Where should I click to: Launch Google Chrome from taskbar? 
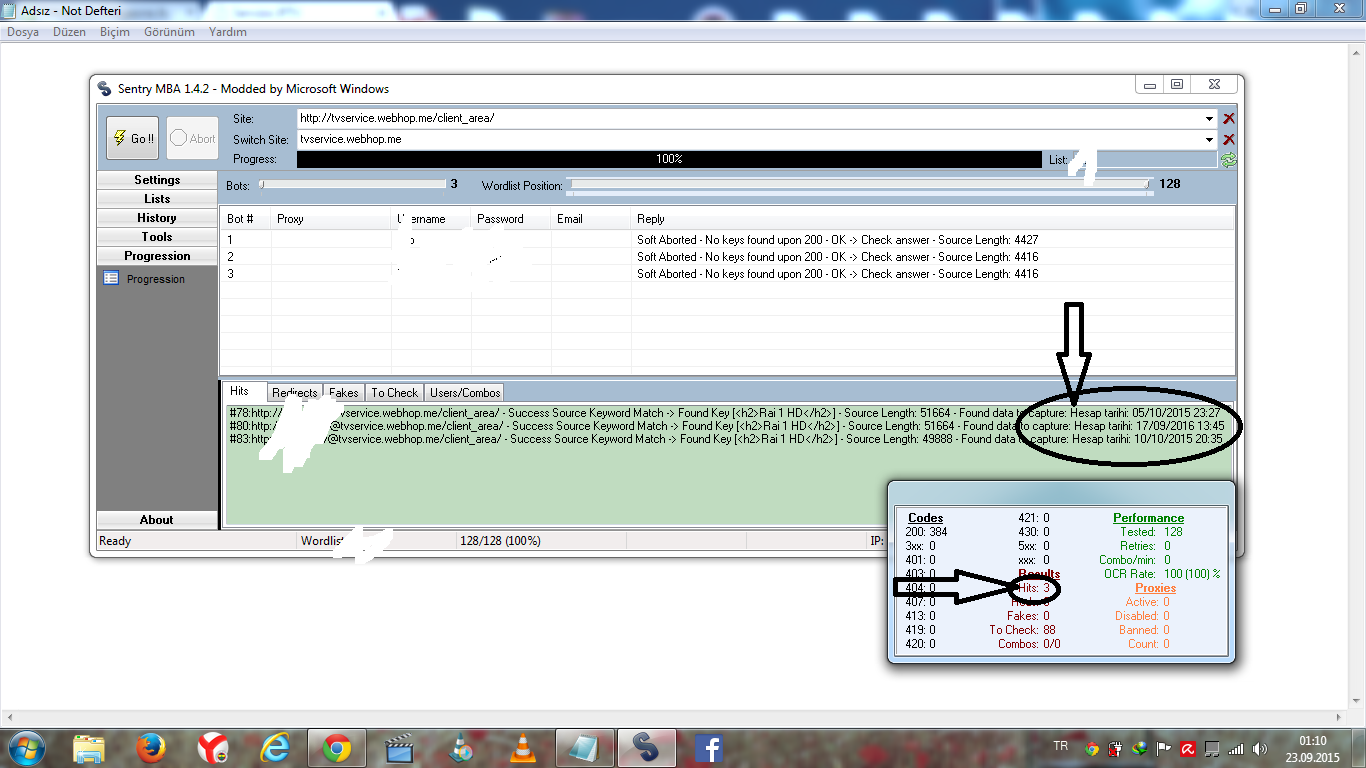click(x=337, y=748)
